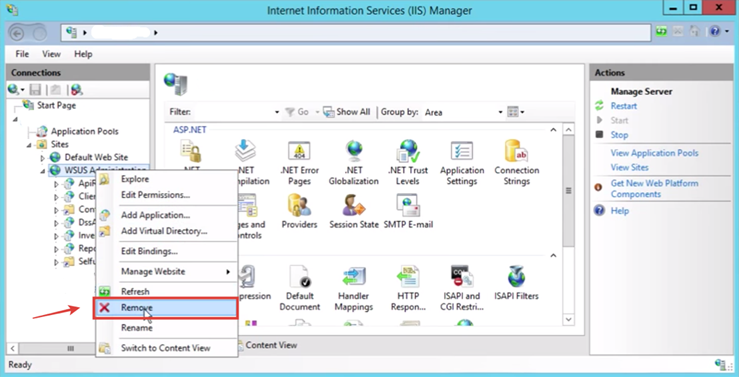
Task: Open the File menu
Action: coord(22,54)
